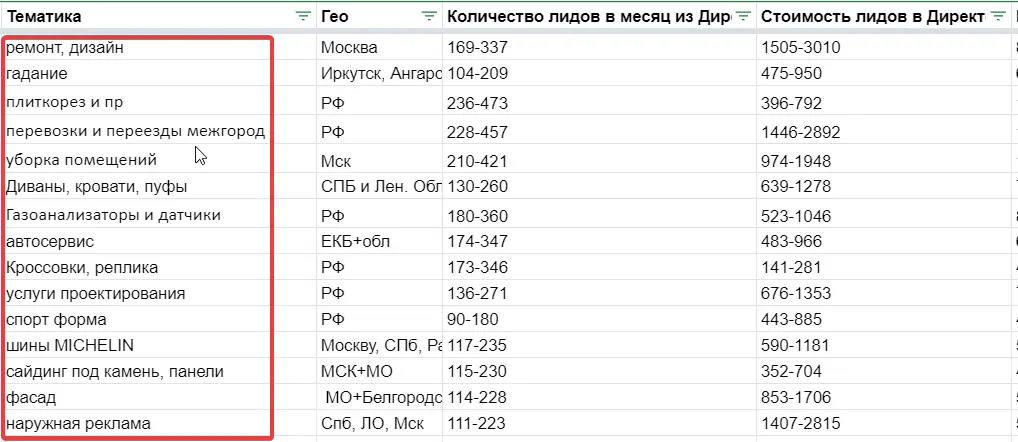Screen dimensions: 1018x442
Task: Open the filter icon in the Тематика column
Action: [x=303, y=16]
